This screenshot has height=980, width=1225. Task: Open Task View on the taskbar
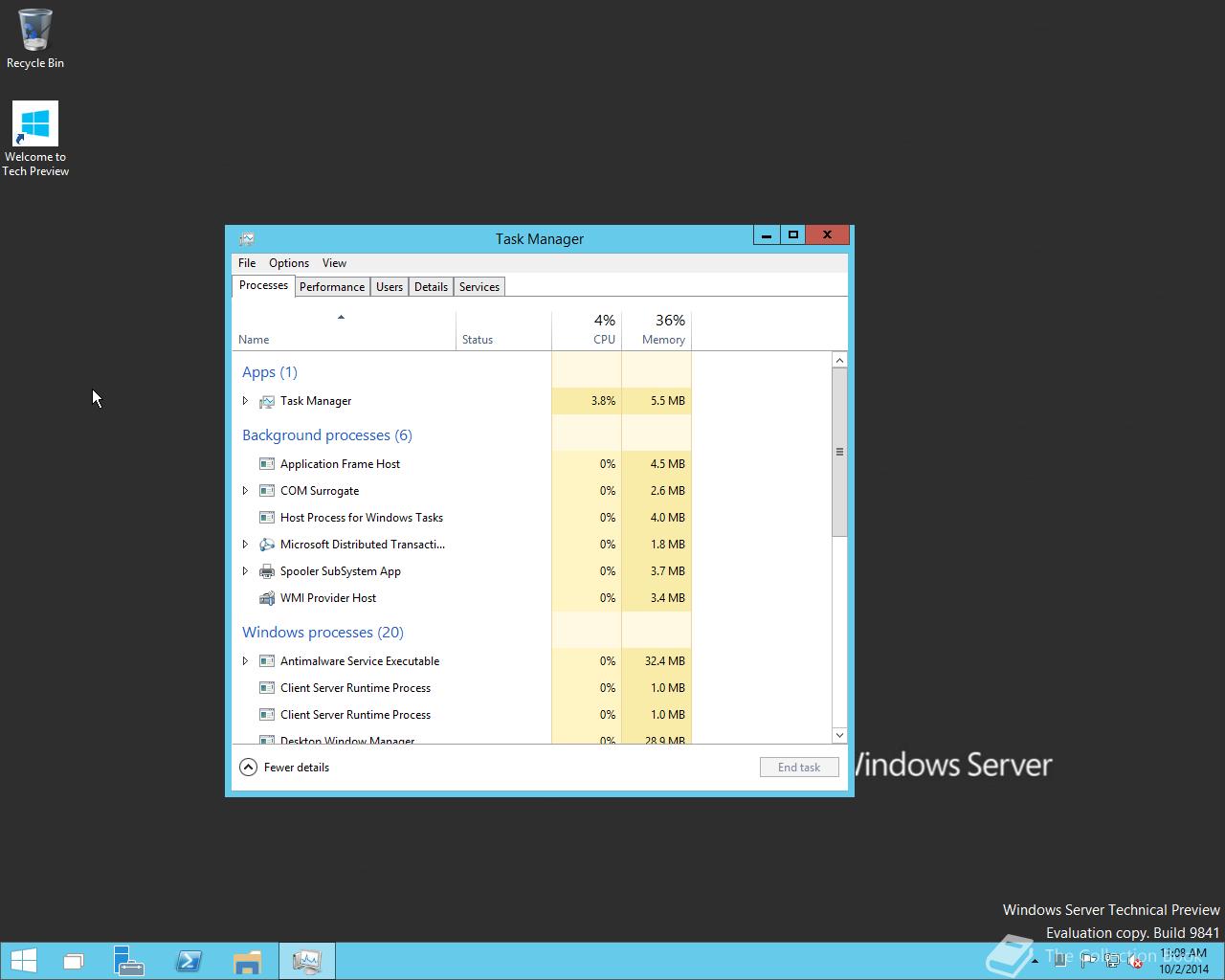tap(74, 961)
